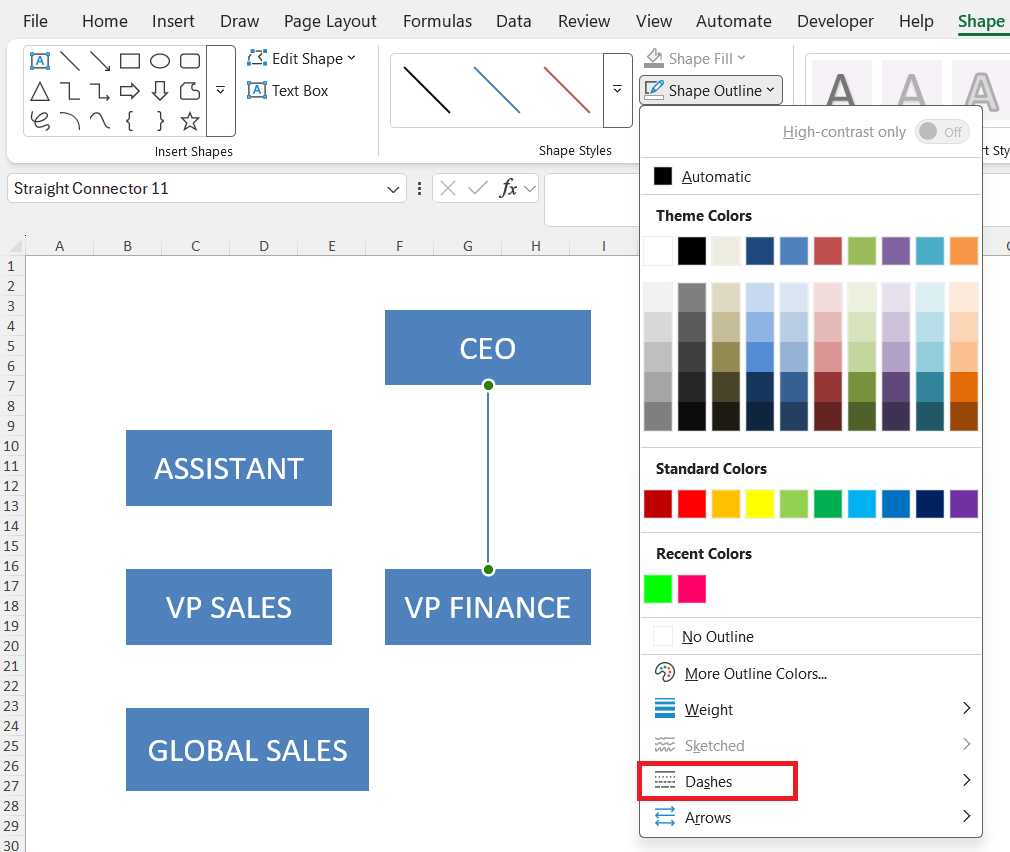The height and width of the screenshot is (852, 1010).
Task: Pick the orange theme color swatch
Action: coord(964,251)
